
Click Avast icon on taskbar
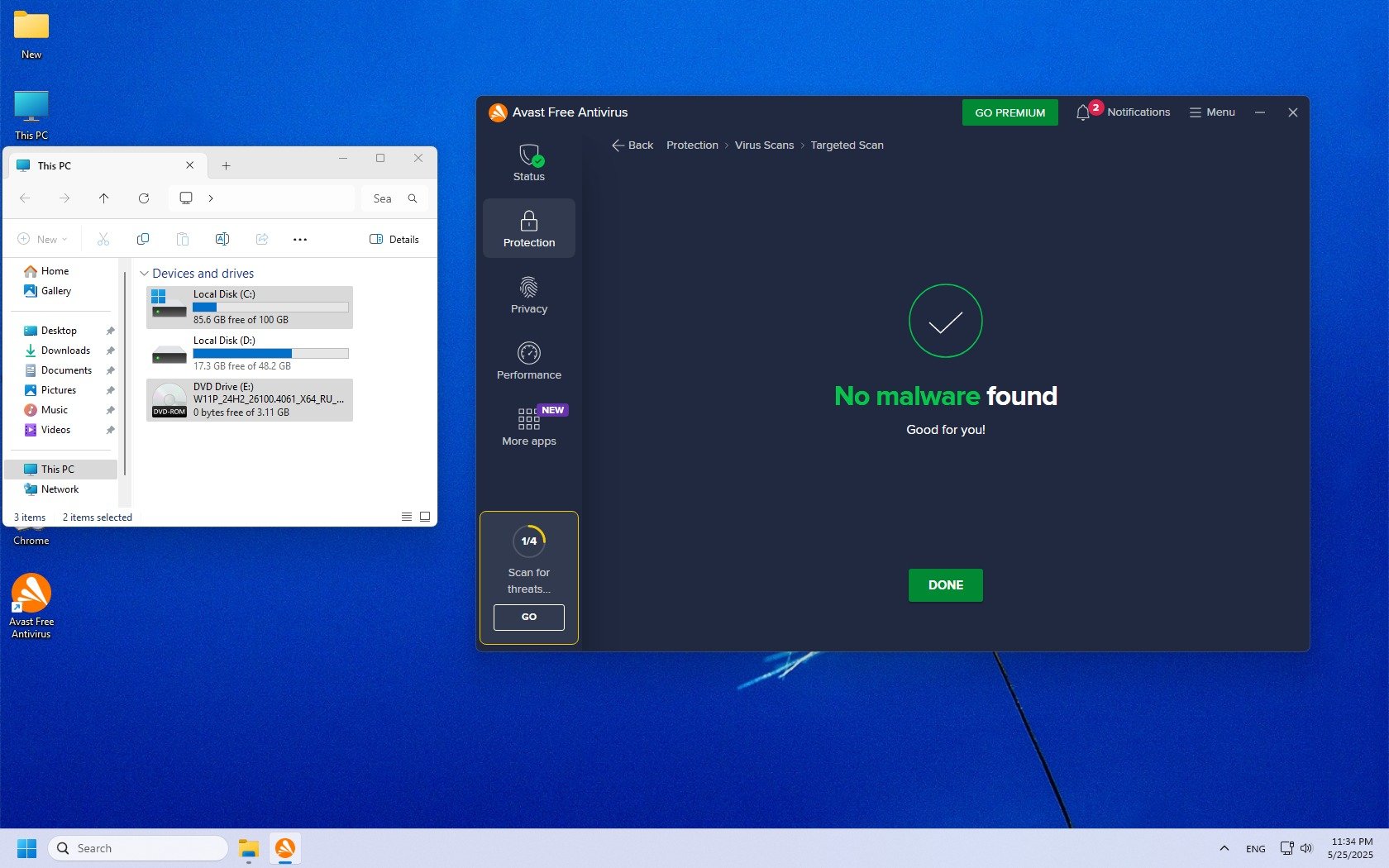point(285,848)
